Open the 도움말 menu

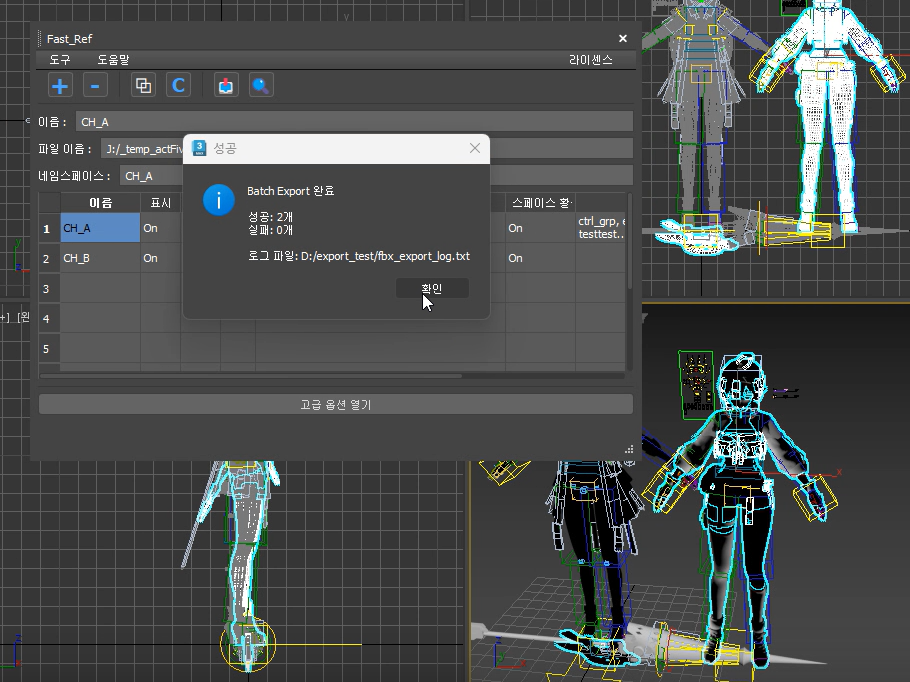[113, 60]
